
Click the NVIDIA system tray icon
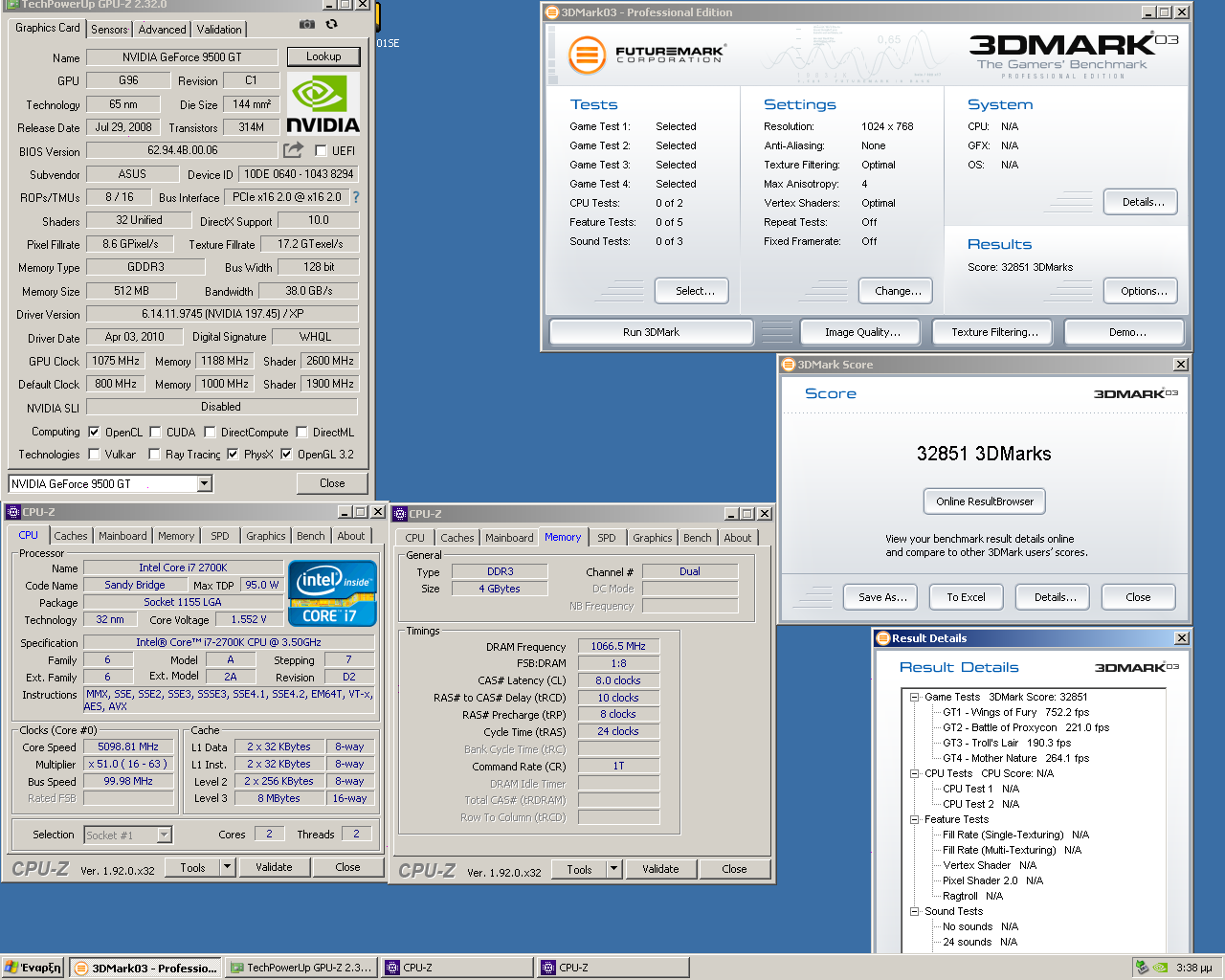coord(1160,968)
